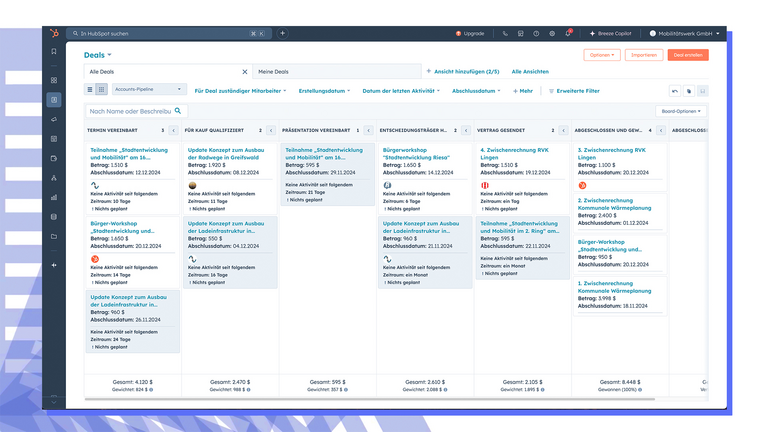The image size is (768, 432).
Task: Open the notifications bell icon
Action: point(568,33)
